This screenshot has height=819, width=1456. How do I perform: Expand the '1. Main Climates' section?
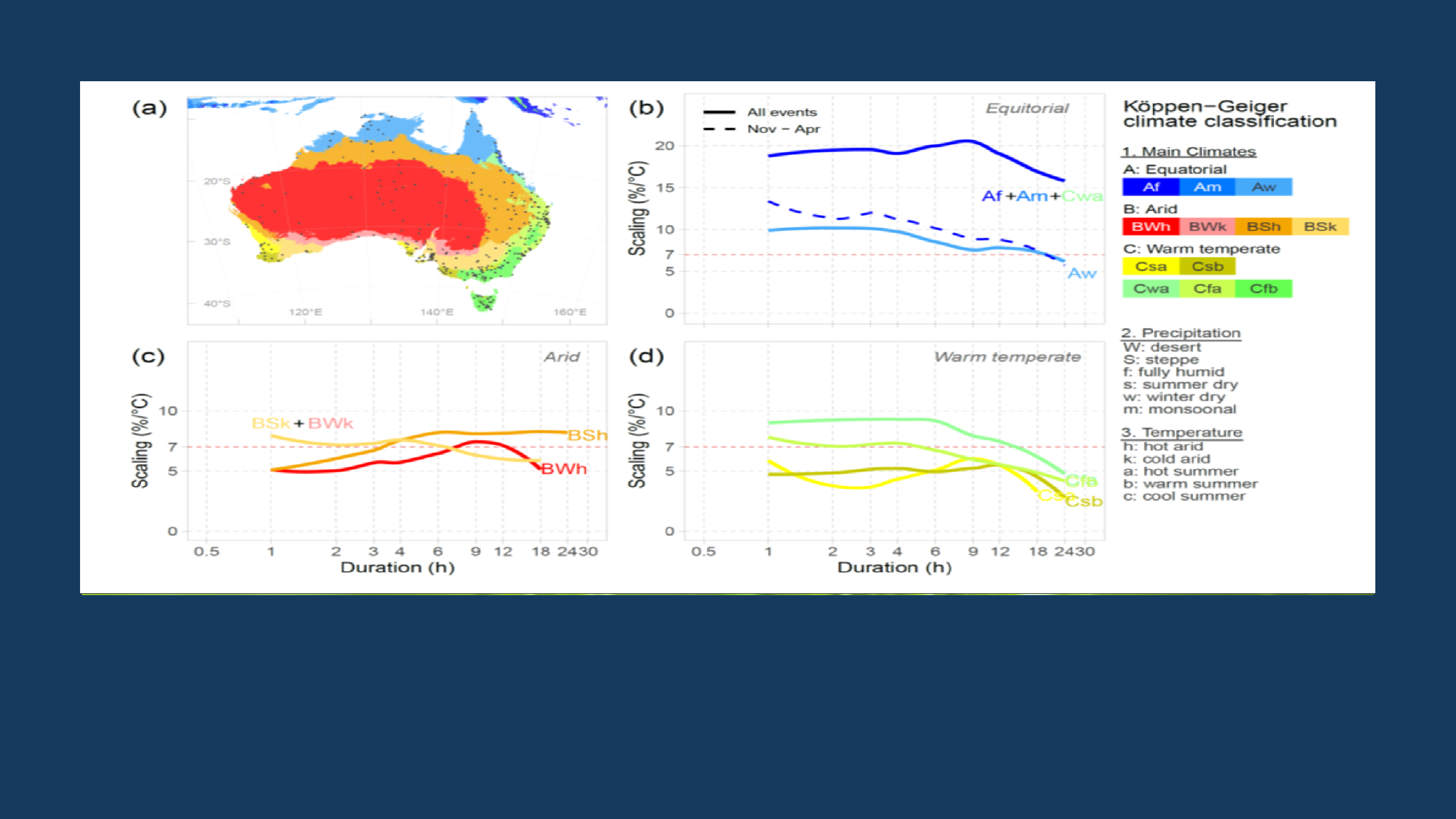pos(1189,150)
